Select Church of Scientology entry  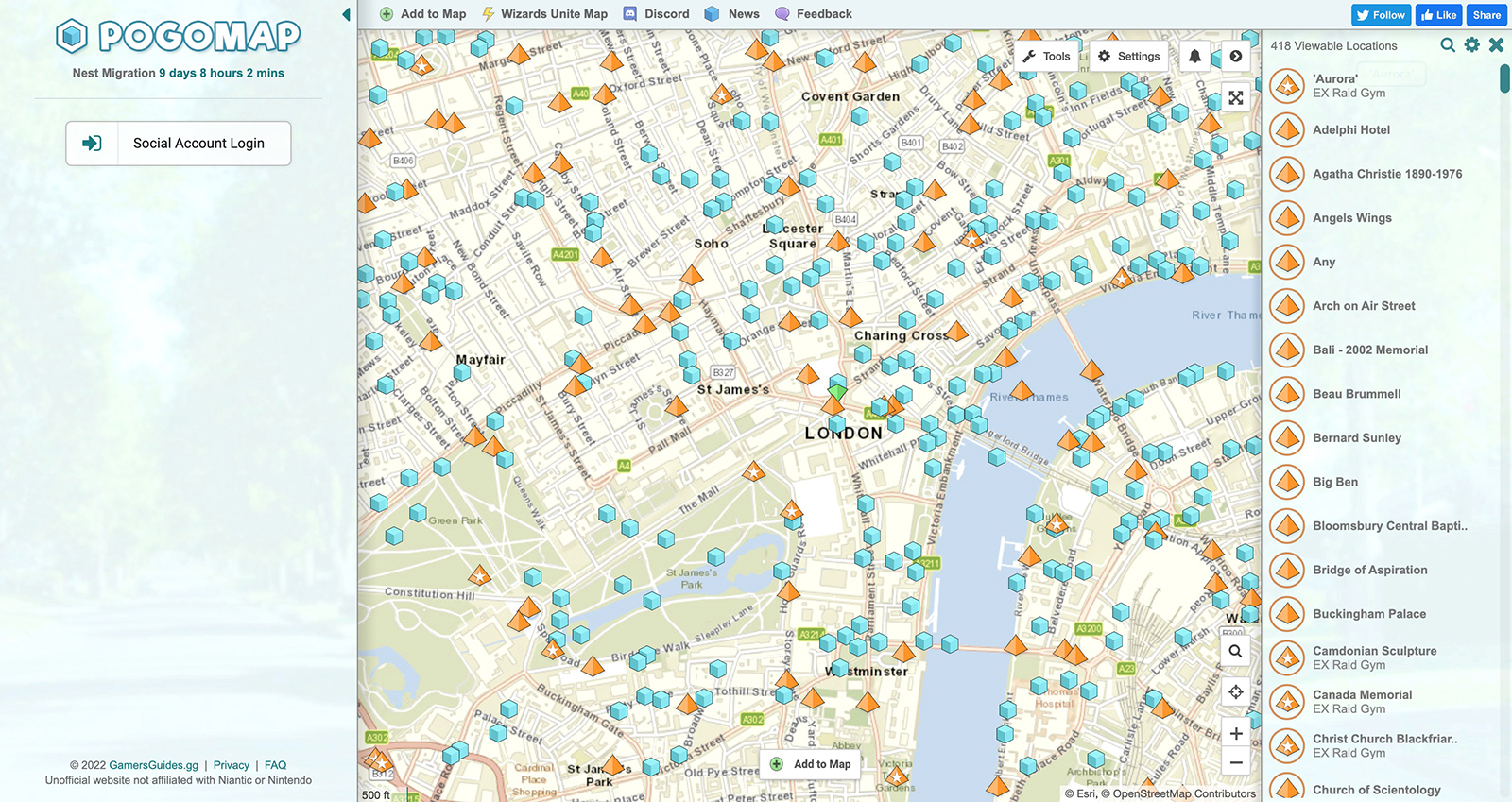click(1382, 790)
